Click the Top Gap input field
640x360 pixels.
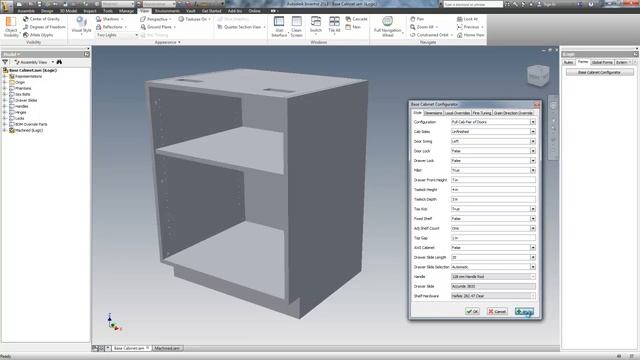493,238
